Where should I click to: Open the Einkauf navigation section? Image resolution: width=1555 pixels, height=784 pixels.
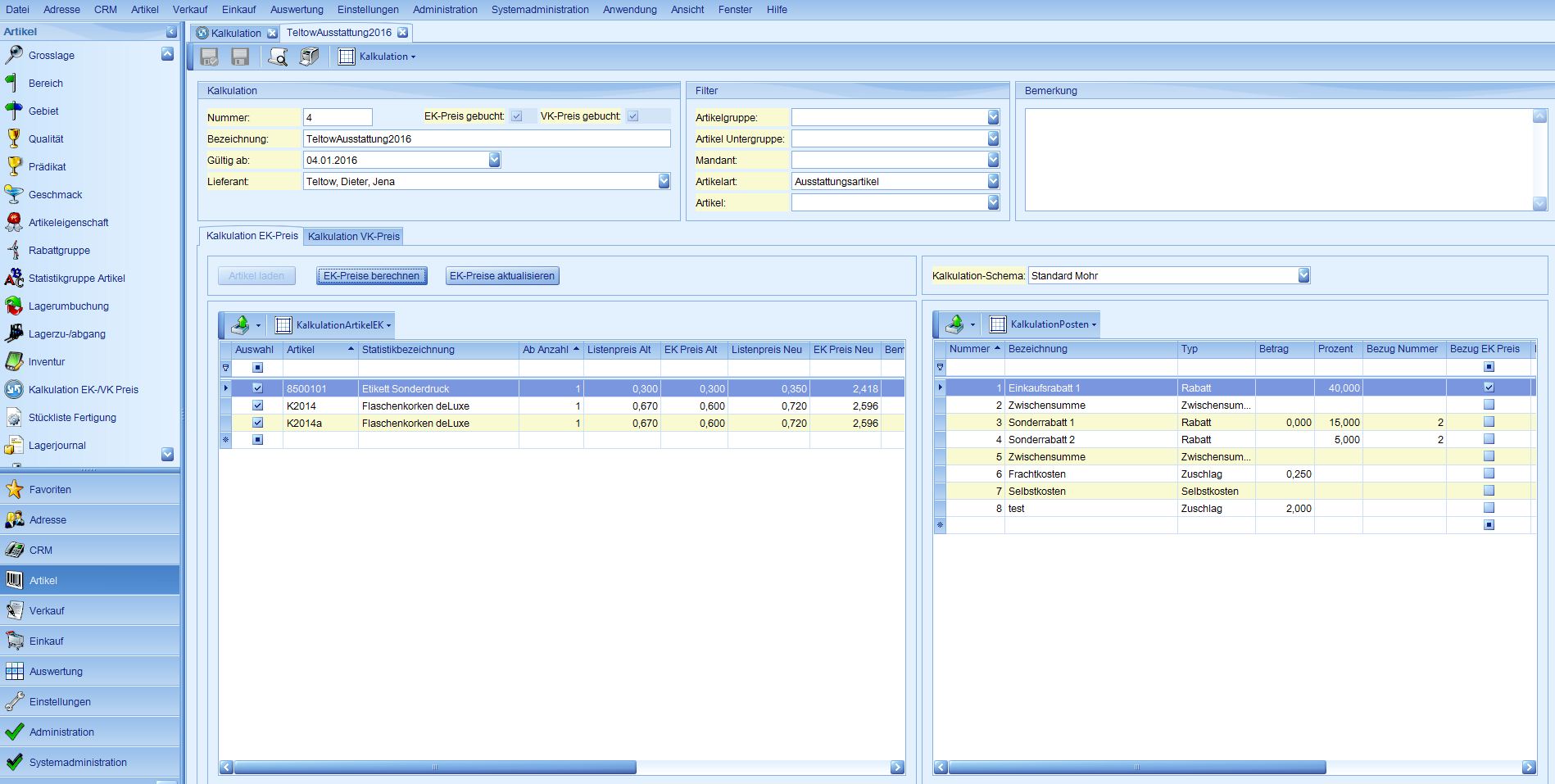point(90,641)
